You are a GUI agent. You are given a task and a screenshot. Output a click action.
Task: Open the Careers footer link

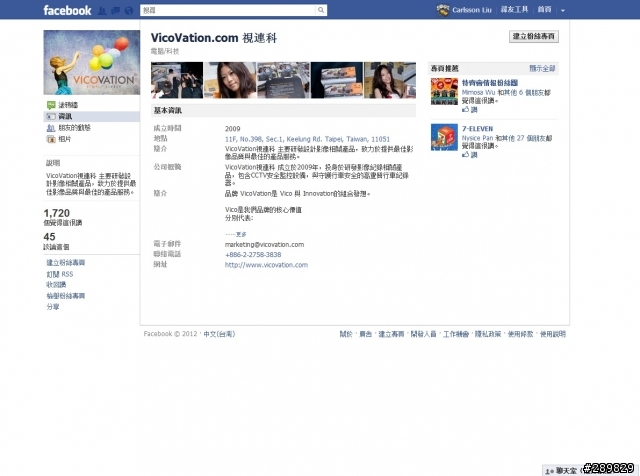[456, 334]
